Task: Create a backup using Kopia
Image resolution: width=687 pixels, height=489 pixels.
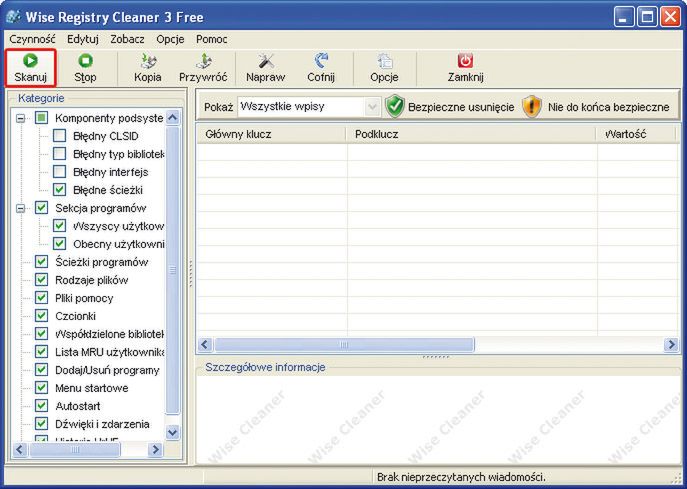Action: pos(148,68)
